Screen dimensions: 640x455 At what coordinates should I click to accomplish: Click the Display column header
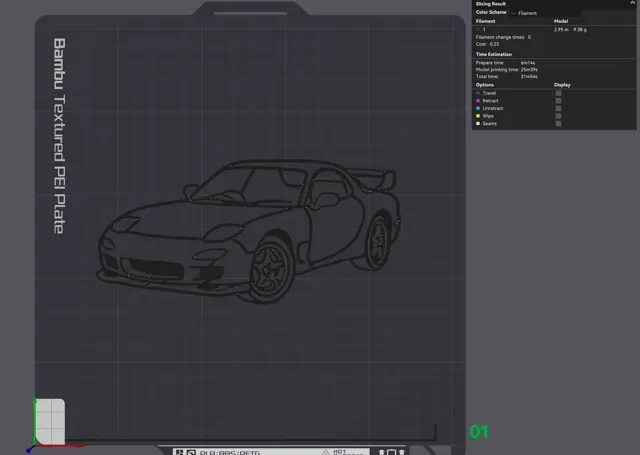pyautogui.click(x=562, y=85)
